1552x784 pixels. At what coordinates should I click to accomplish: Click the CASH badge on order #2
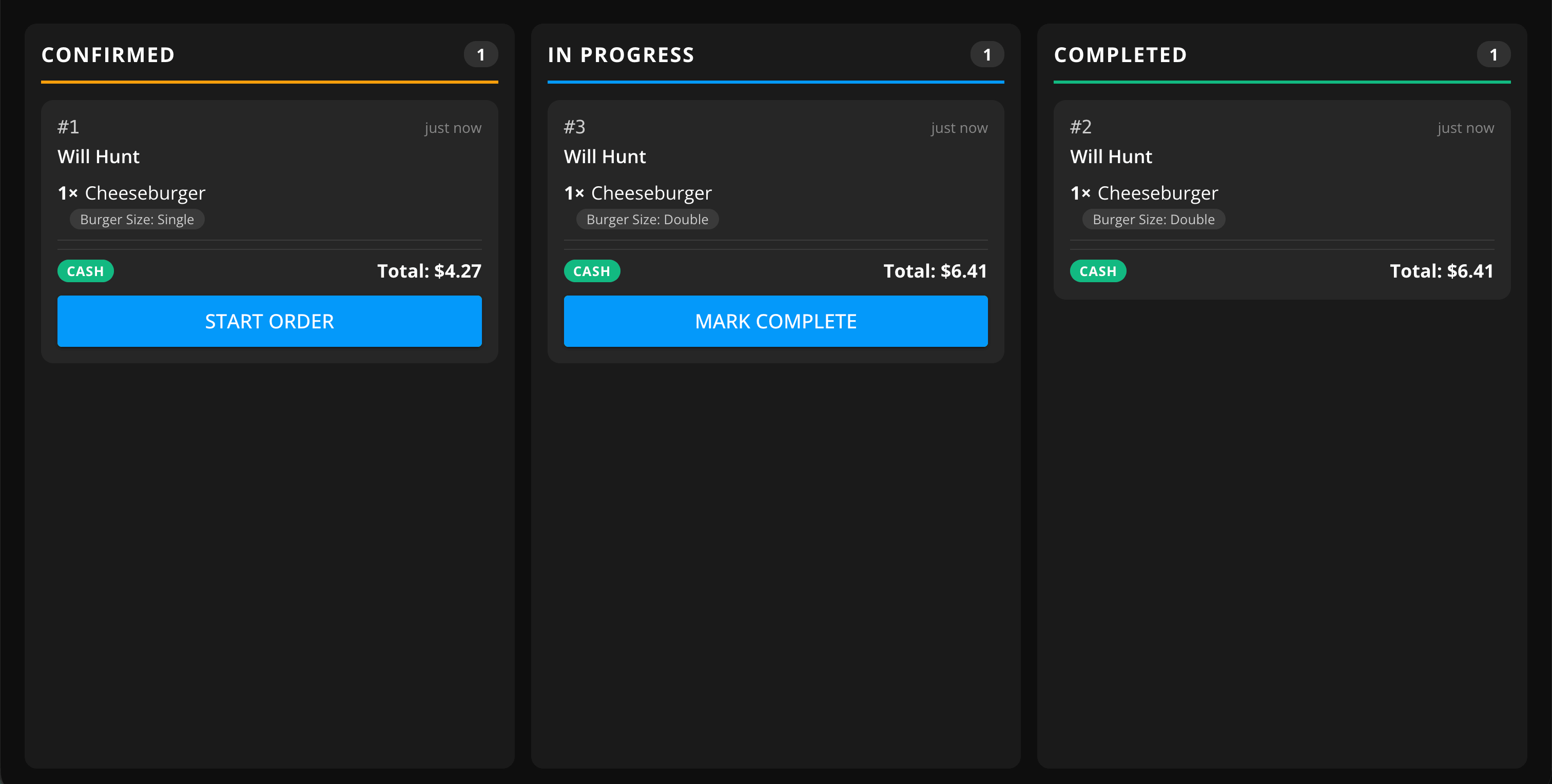1098,271
